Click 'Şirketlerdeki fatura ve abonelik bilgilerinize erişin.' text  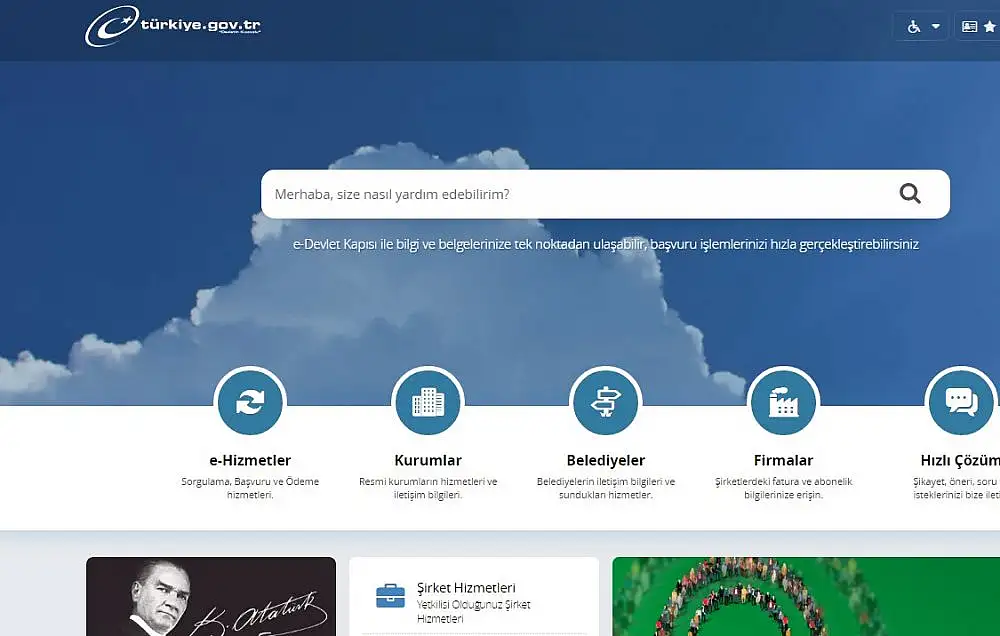click(783, 488)
